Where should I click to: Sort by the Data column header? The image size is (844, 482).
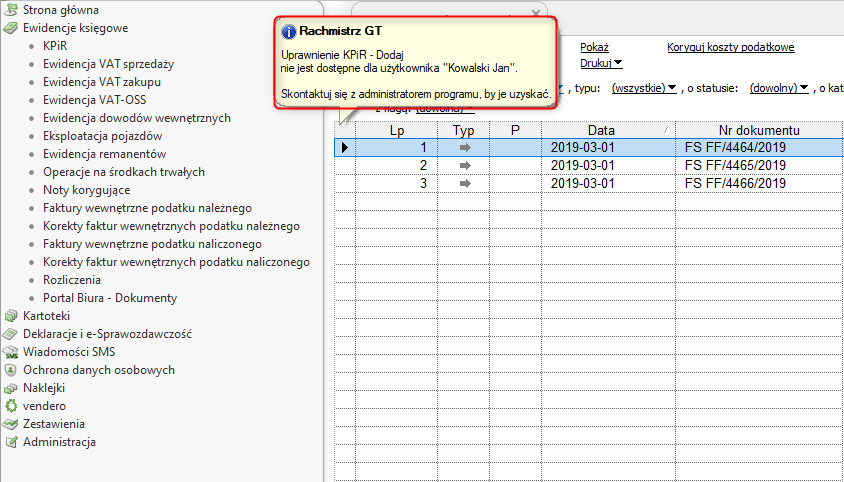(608, 130)
